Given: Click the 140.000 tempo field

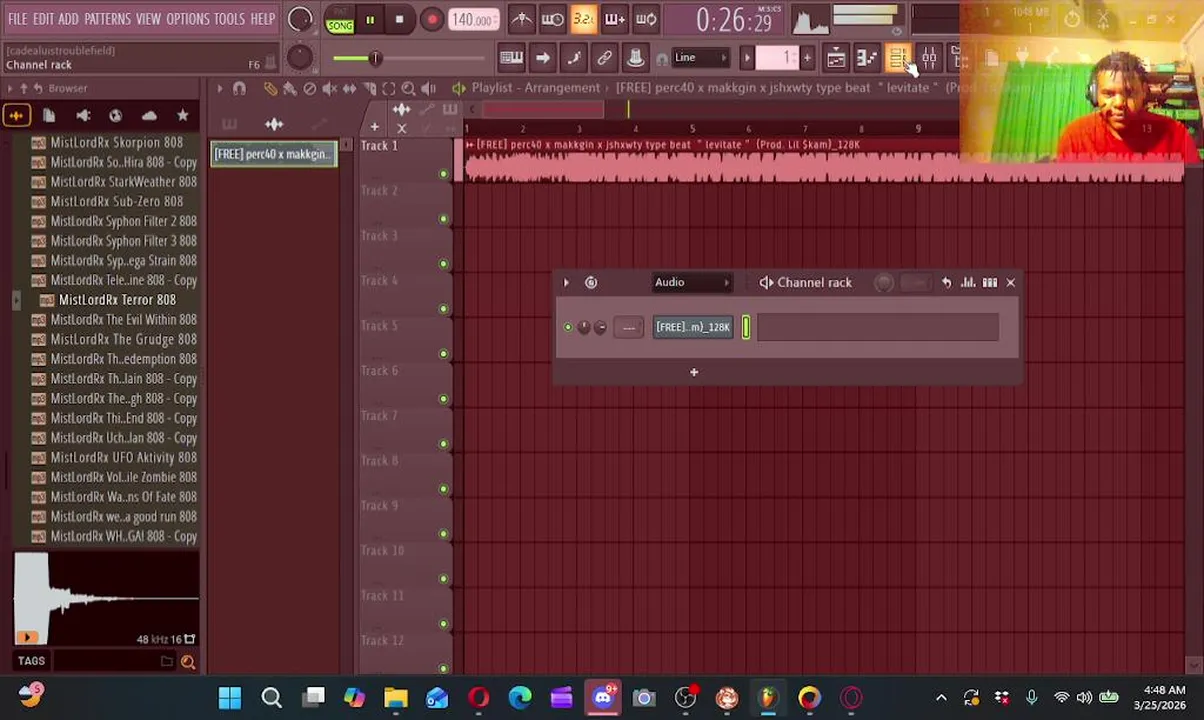Looking at the screenshot, I should pos(473,20).
